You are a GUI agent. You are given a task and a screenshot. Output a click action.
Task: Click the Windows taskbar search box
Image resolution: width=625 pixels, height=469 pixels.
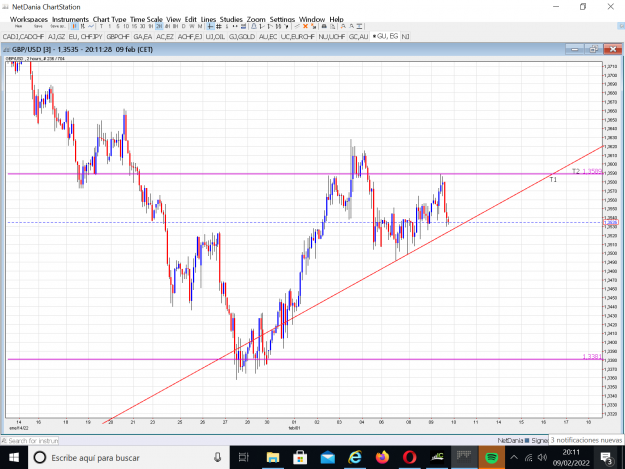(x=128, y=457)
